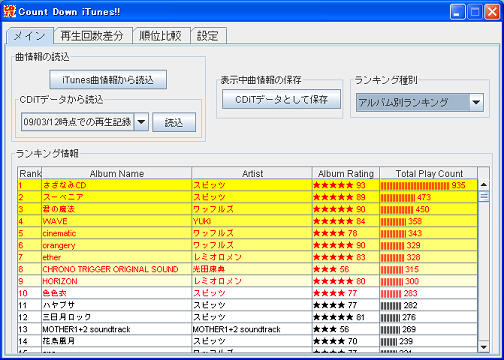The width and height of the screenshot is (504, 360).
Task: Select MOTHER1+2 soundtrack album name cell
Action: [117, 329]
